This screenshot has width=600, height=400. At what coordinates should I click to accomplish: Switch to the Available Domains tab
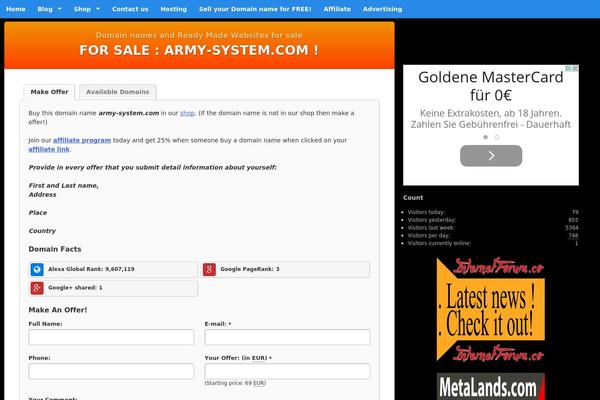point(117,92)
